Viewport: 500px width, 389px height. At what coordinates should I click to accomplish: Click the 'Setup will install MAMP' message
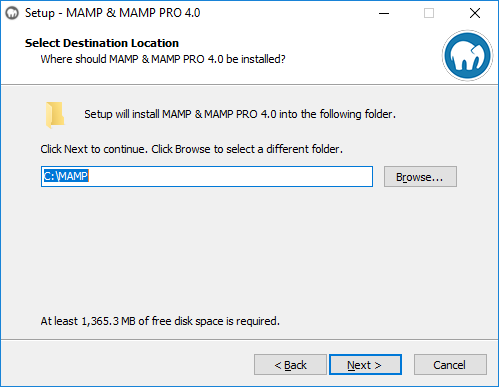[x=240, y=114]
